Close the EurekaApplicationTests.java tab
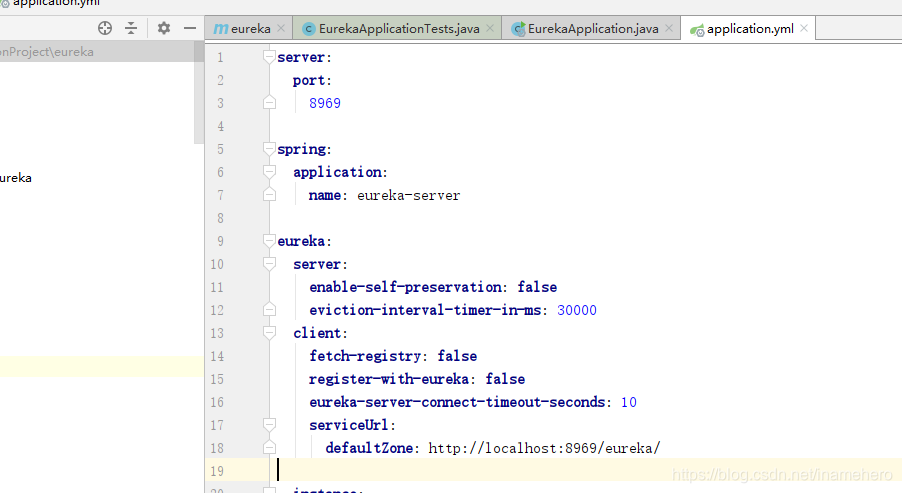Image resolution: width=902 pixels, height=493 pixels. coord(490,28)
